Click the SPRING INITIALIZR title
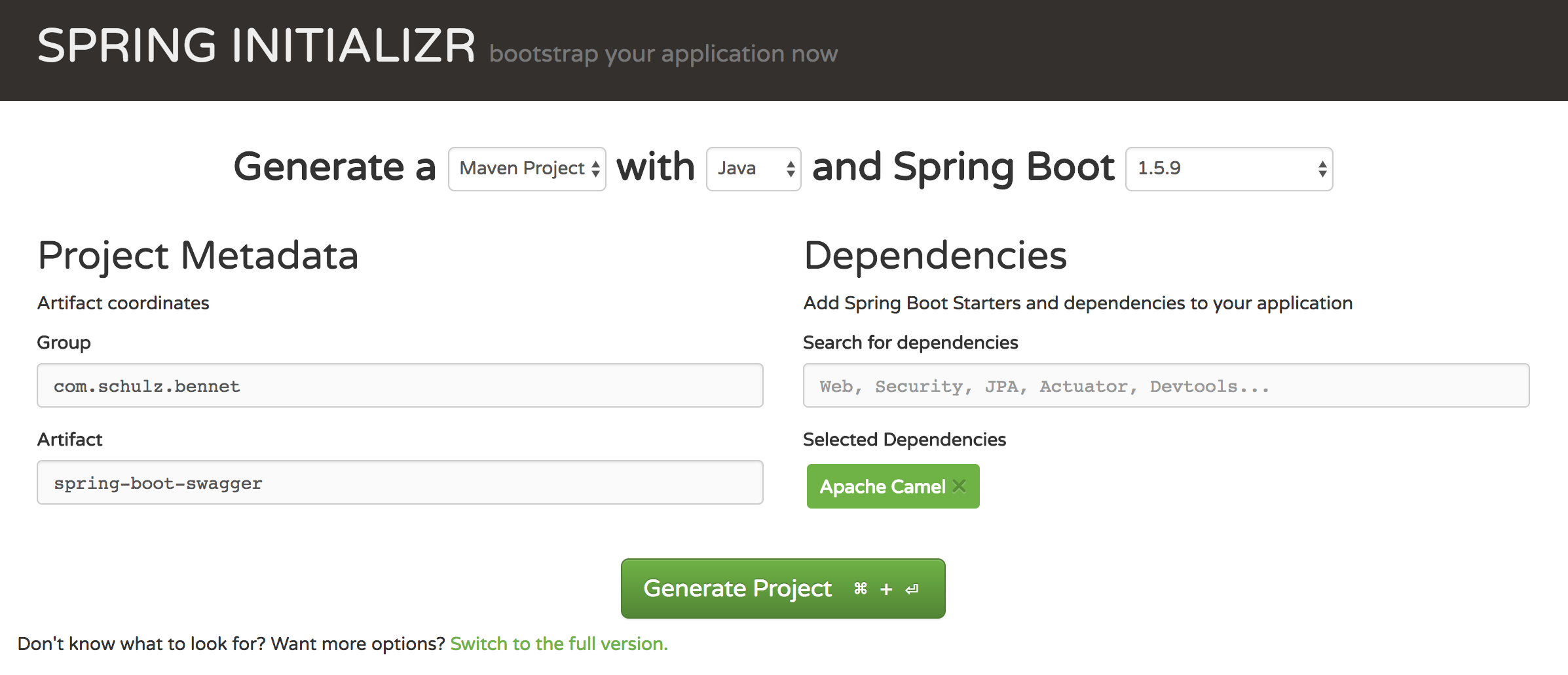The height and width of the screenshot is (675, 1568). point(256,46)
